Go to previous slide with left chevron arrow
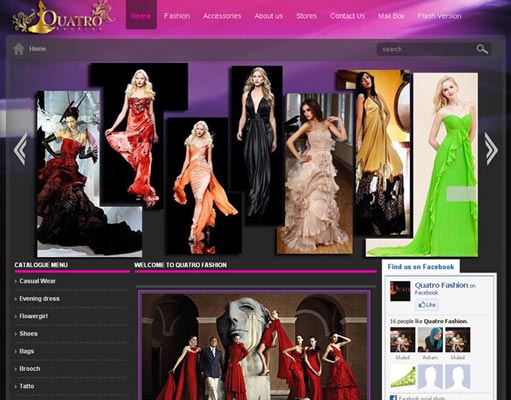This screenshot has width=511, height=400. pos(21,149)
